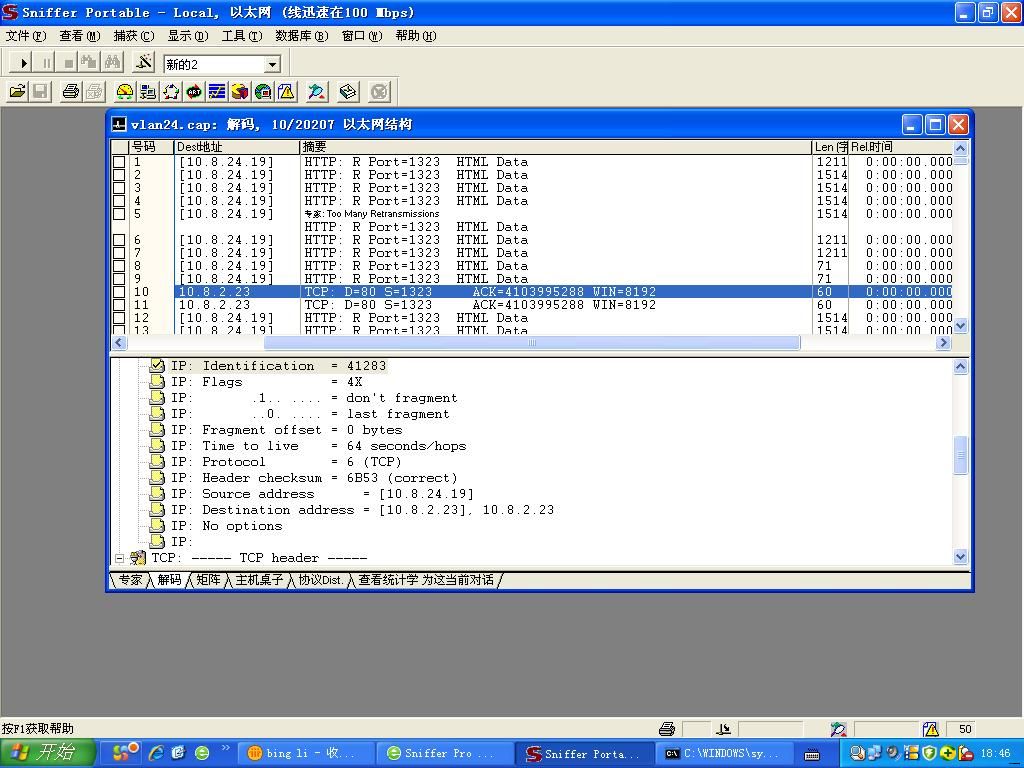The height and width of the screenshot is (768, 1024).
Task: Toggle the checkbox for packet 11
Action: [119, 305]
